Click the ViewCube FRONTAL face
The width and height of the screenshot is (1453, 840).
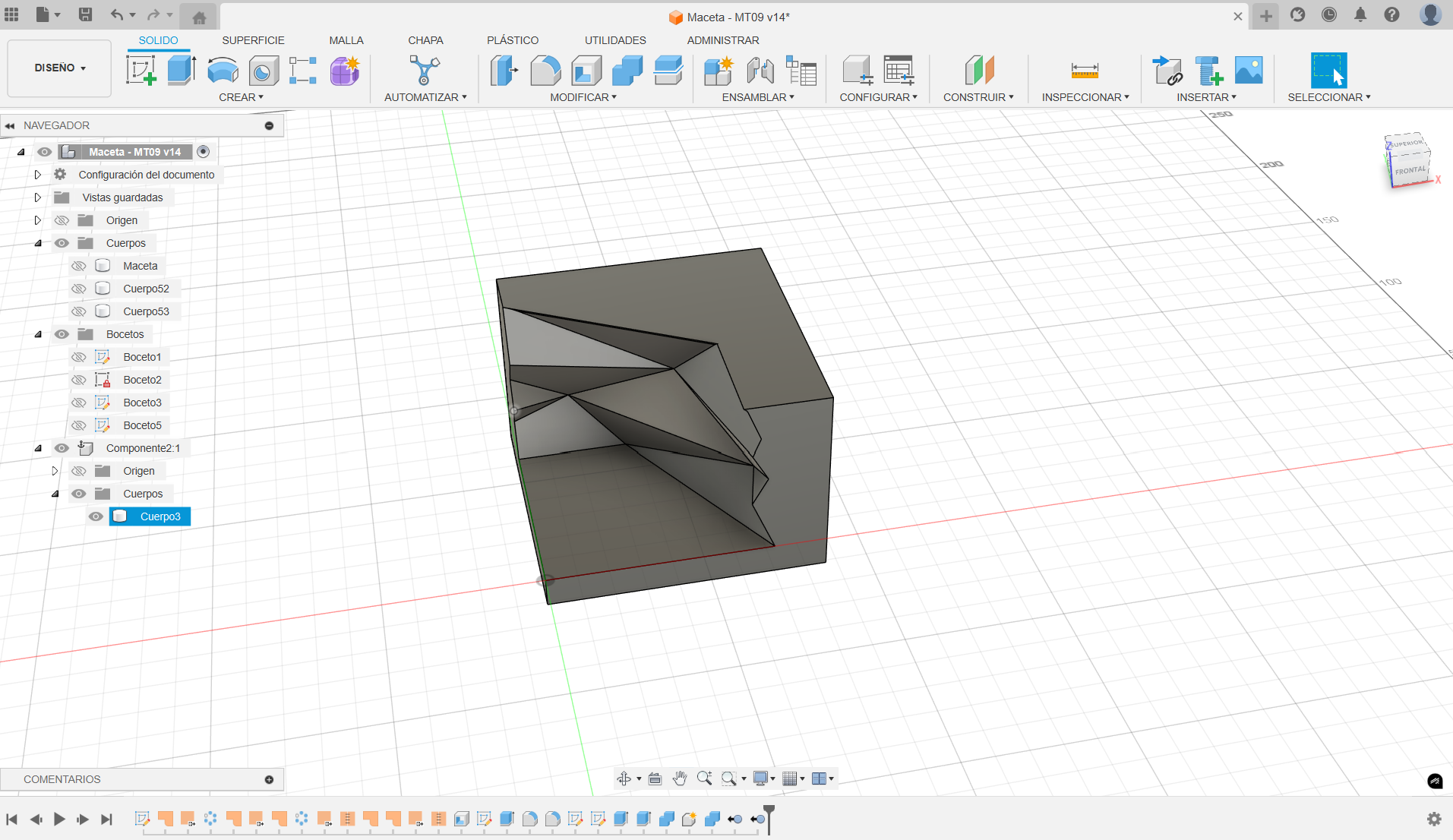[1409, 170]
